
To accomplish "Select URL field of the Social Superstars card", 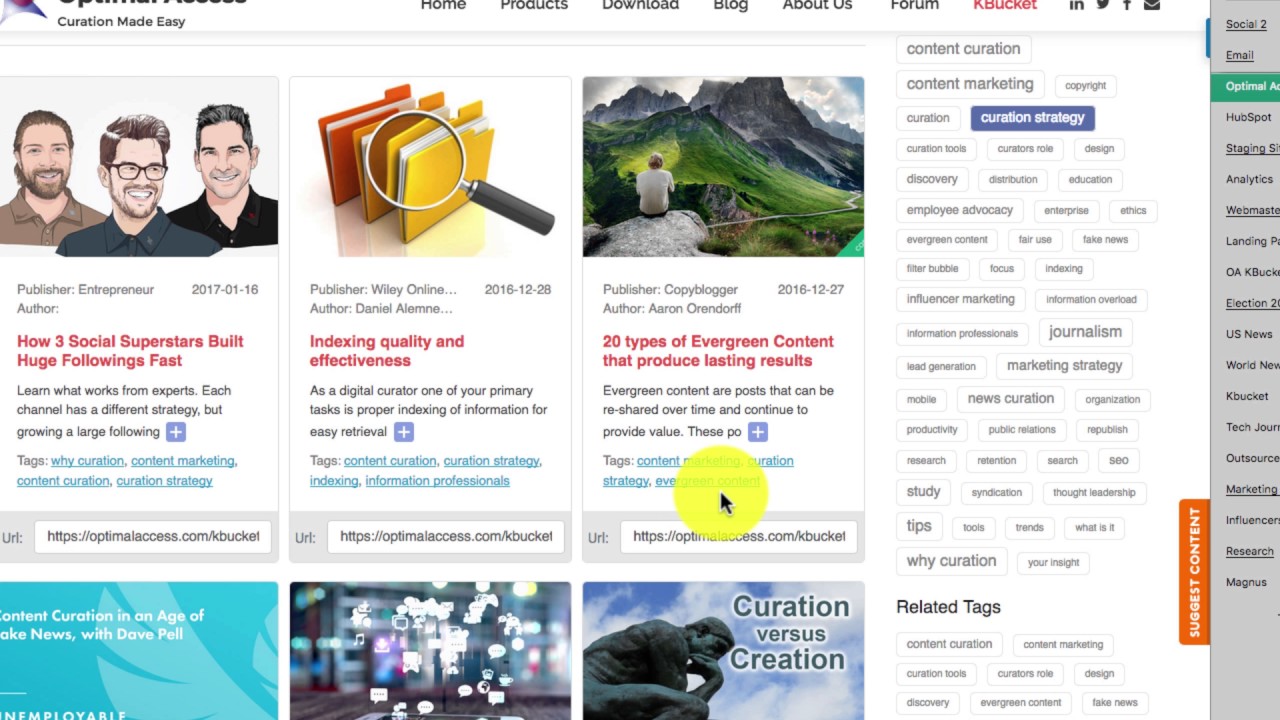I will click(x=153, y=536).
